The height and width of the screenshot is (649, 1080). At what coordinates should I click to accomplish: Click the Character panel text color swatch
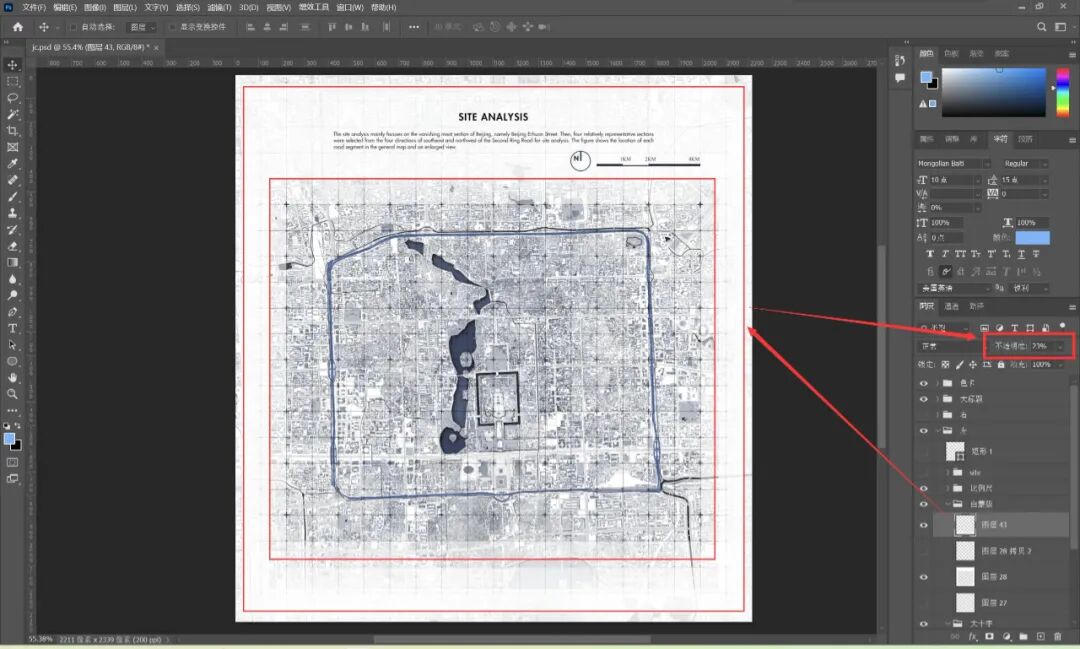coord(1032,238)
